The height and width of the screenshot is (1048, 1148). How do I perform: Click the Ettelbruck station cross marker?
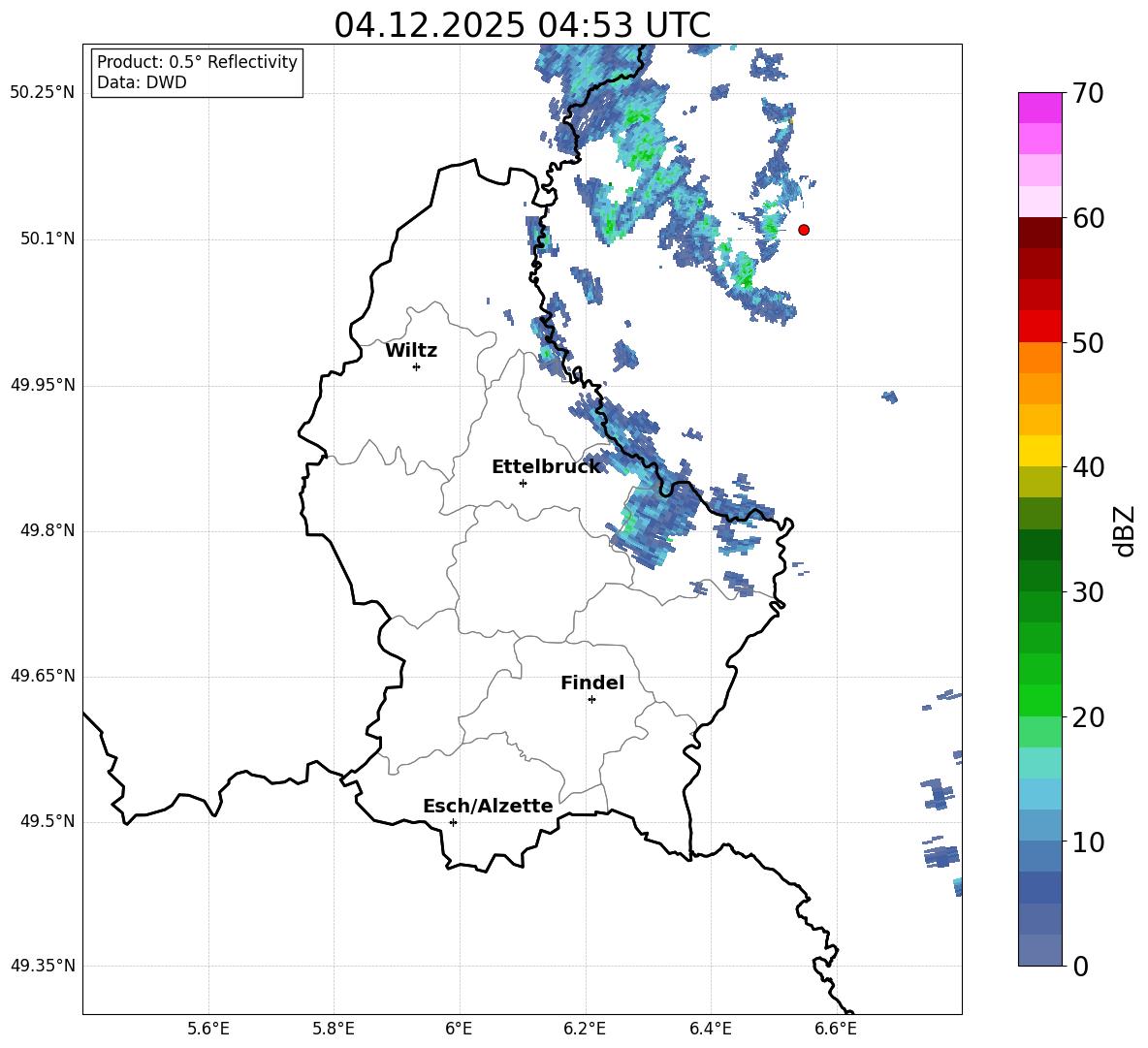pyautogui.click(x=523, y=483)
